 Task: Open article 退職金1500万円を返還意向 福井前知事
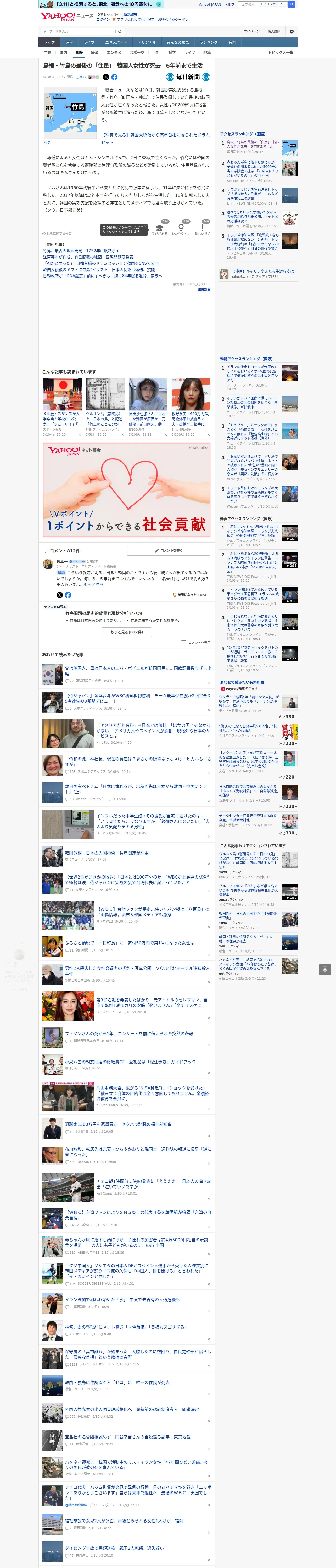coord(118,1124)
